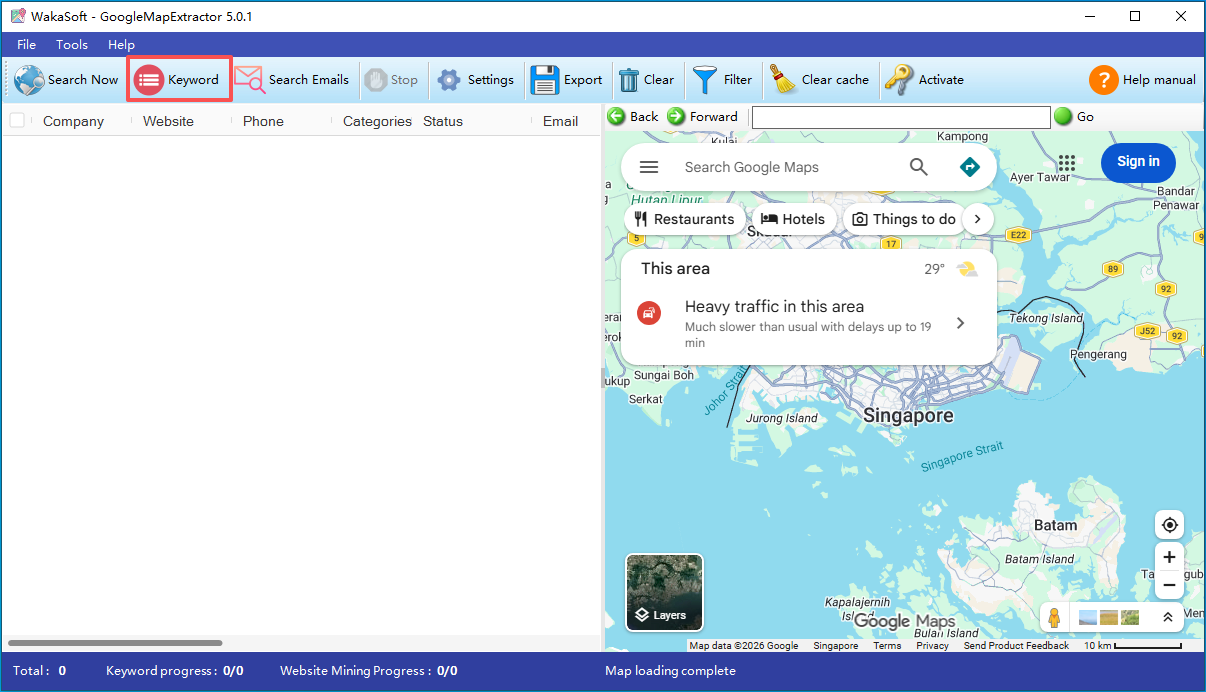Collapse the imagery strip double chevron
The height and width of the screenshot is (692, 1206).
click(x=1167, y=617)
